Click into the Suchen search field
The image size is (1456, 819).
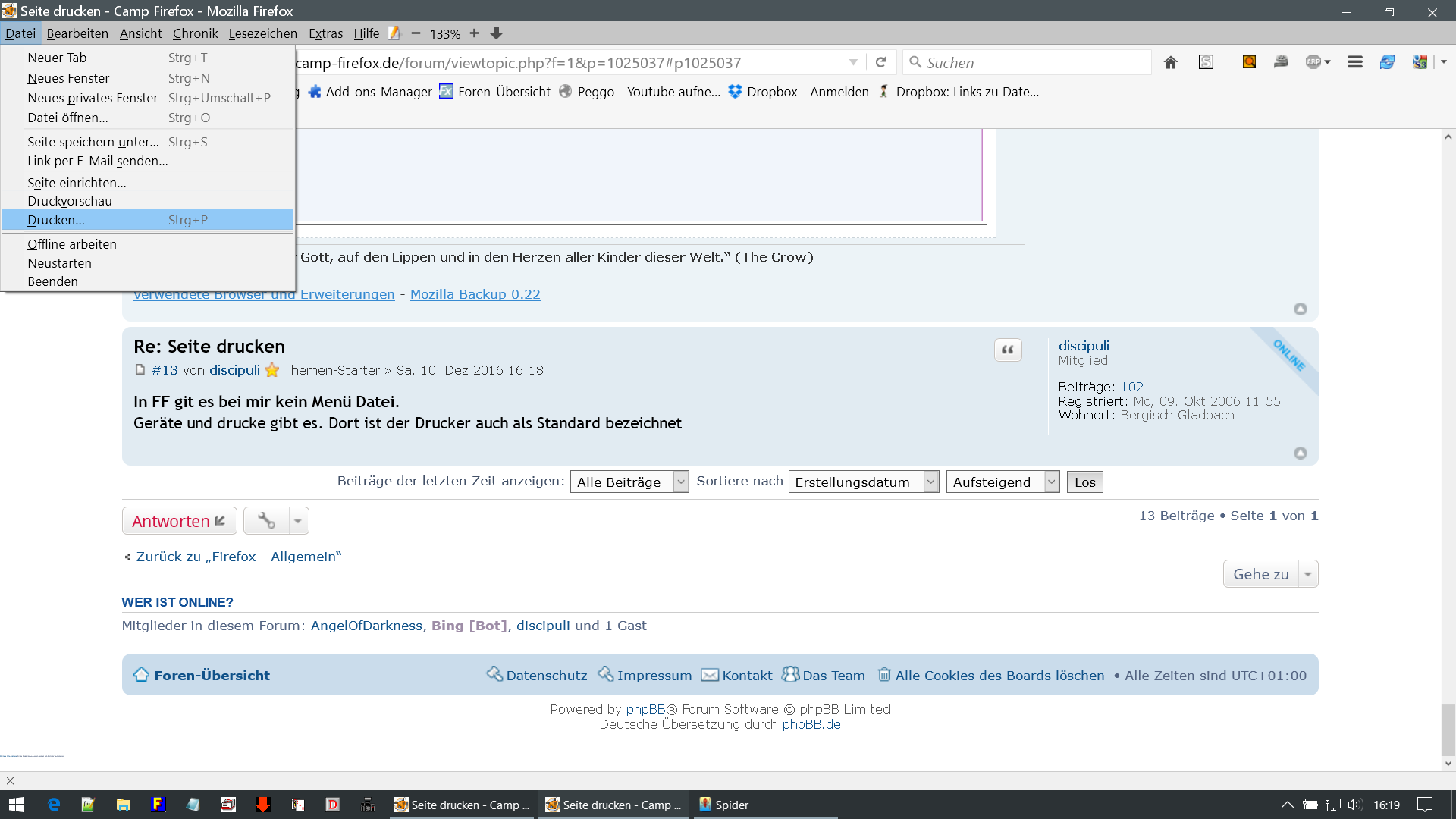click(x=1031, y=63)
